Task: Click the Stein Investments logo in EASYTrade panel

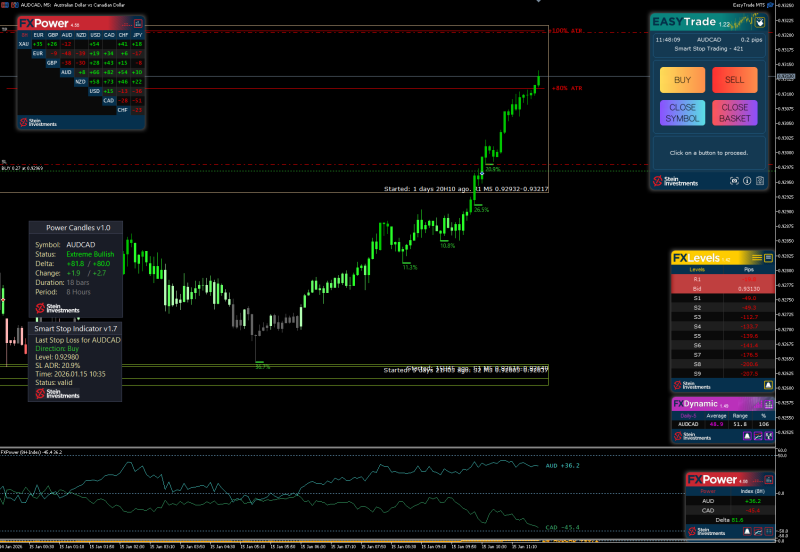Action: coord(676,181)
